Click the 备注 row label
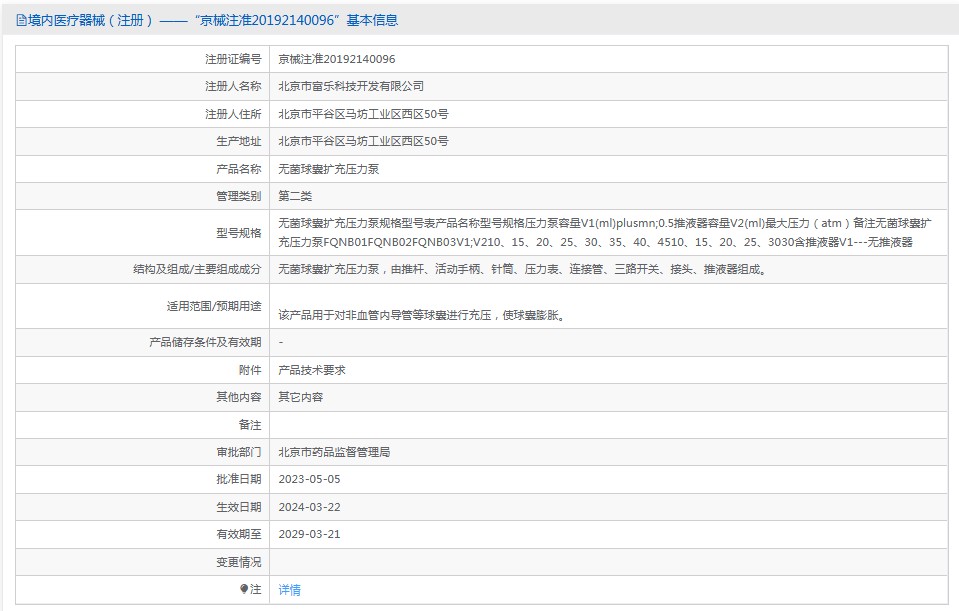This screenshot has height=611, width=959. tap(250, 425)
